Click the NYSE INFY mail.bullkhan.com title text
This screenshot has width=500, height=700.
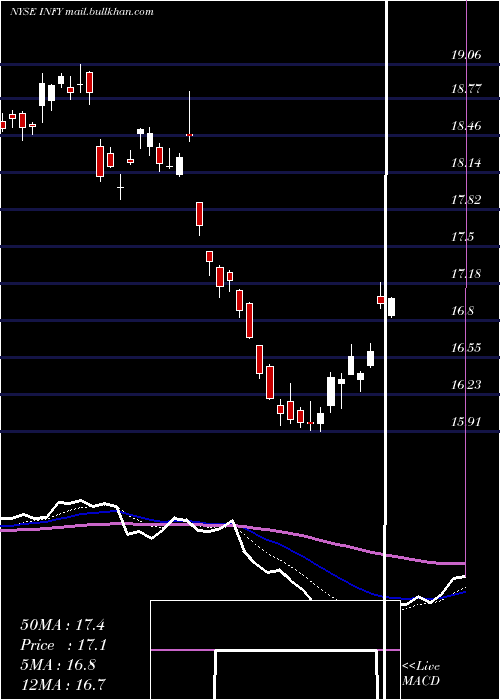pyautogui.click(x=82, y=12)
